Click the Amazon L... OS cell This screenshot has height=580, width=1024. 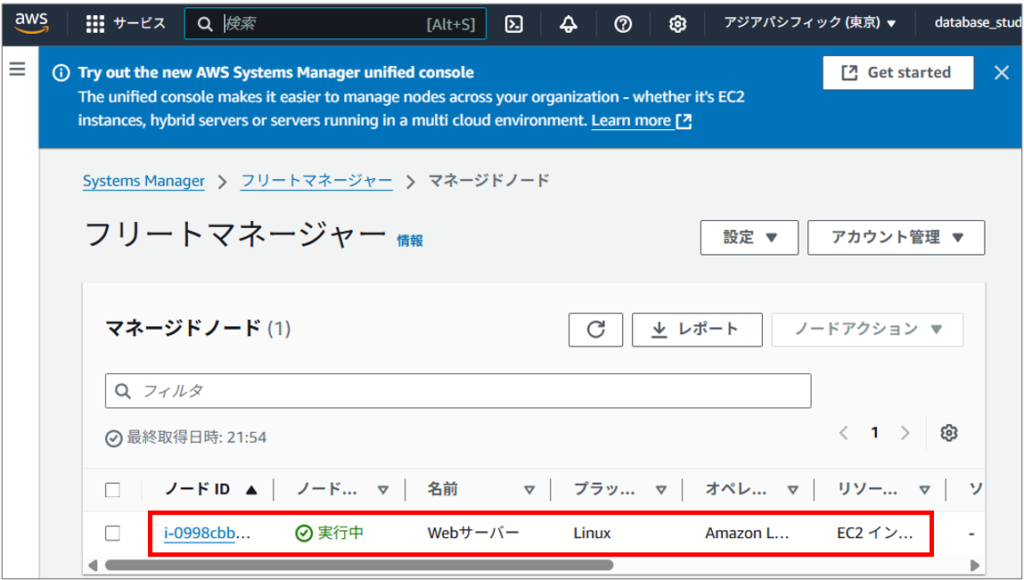click(747, 533)
